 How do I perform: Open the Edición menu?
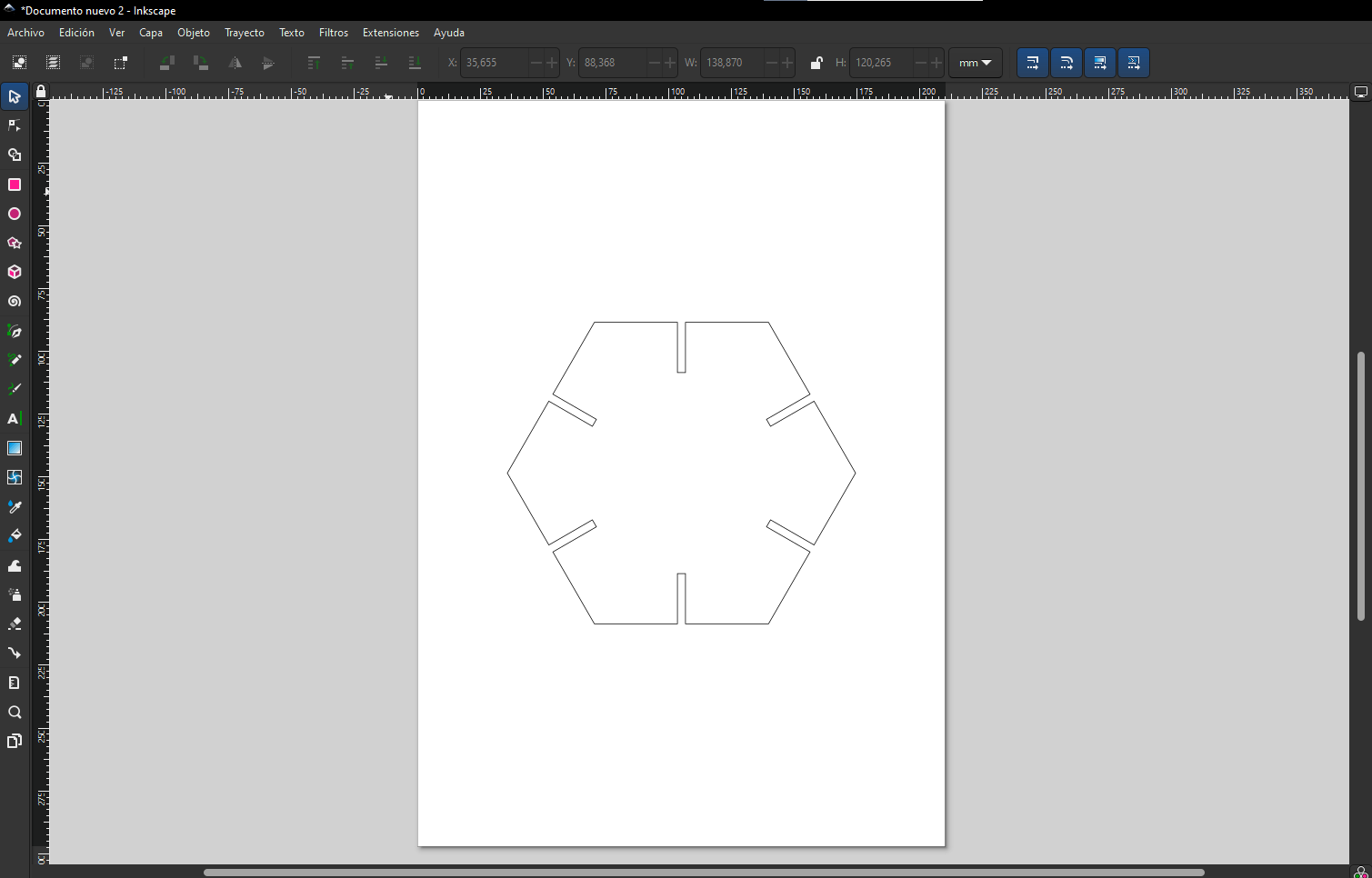point(76,33)
